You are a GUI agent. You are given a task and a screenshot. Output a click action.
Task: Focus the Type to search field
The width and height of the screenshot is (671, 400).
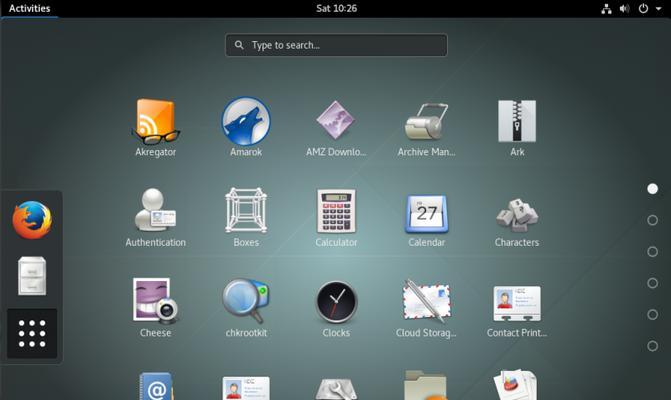point(336,45)
